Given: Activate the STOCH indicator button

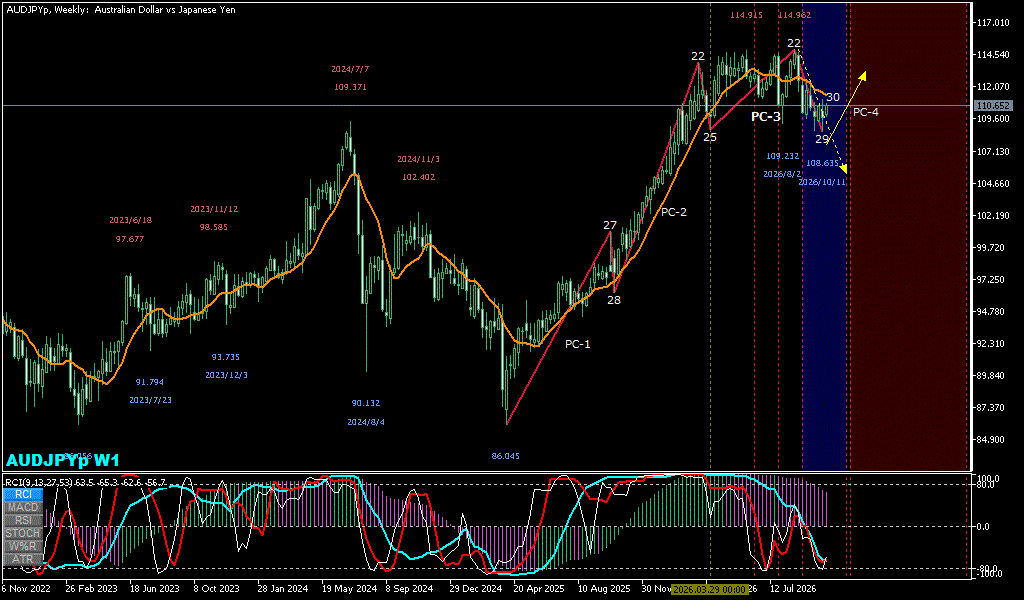Looking at the screenshot, I should (23, 533).
